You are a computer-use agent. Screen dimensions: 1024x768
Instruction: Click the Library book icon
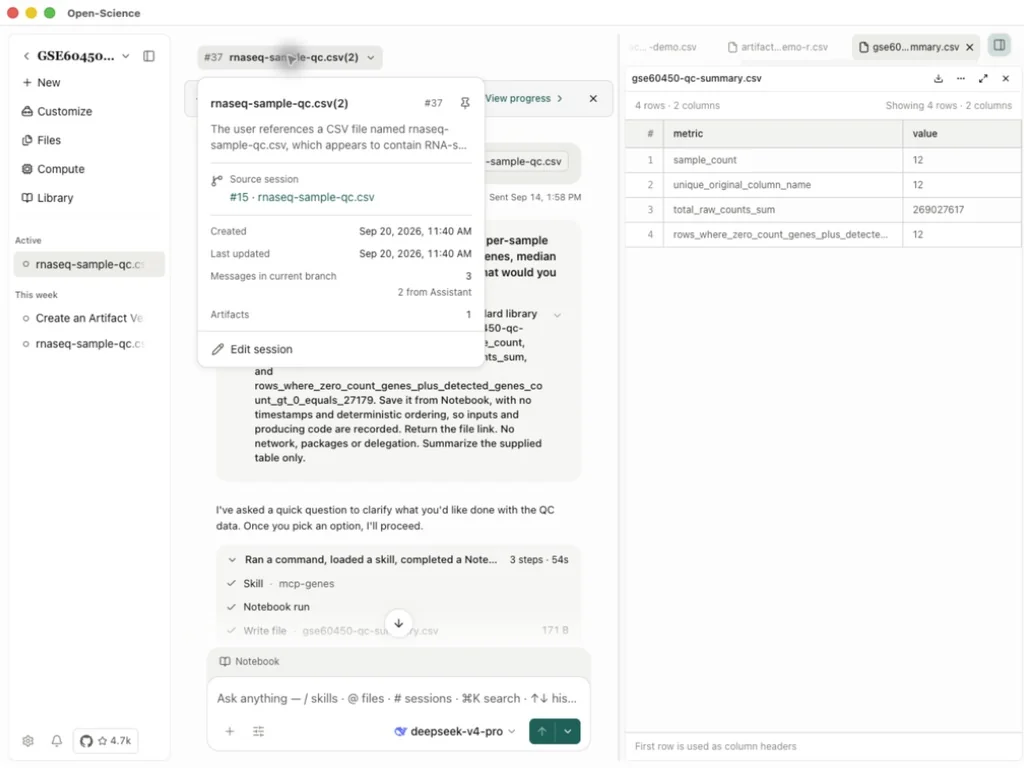[x=27, y=197]
